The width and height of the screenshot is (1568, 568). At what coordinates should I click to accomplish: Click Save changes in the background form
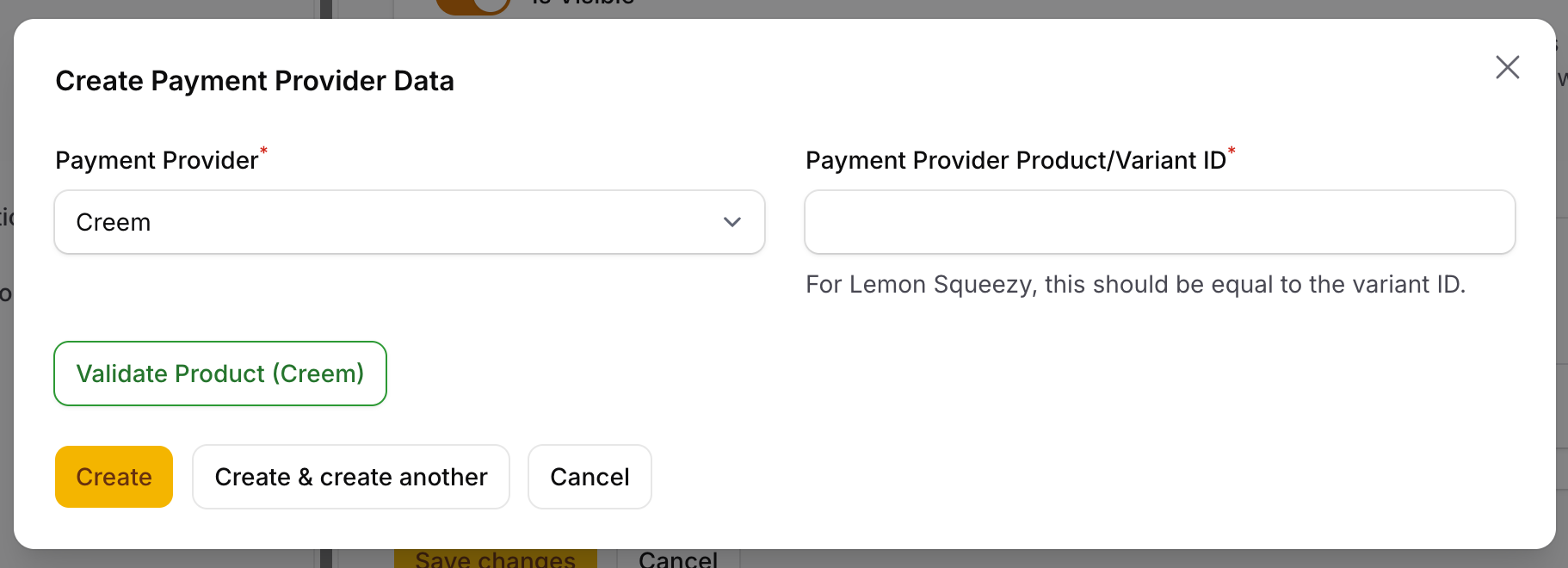(x=495, y=559)
